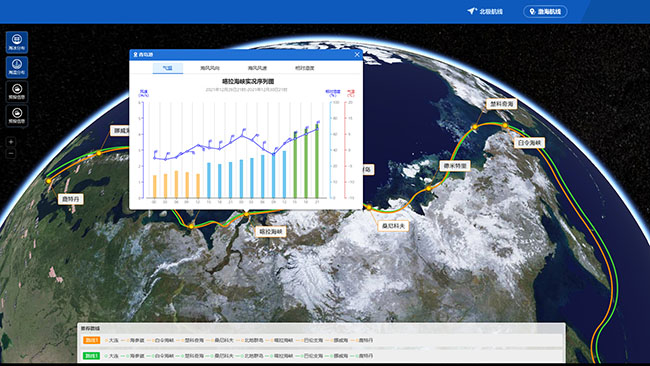Click the 桑尼科夫 waypoint label
Image resolution: width=650 pixels, height=366 pixels.
(x=393, y=226)
